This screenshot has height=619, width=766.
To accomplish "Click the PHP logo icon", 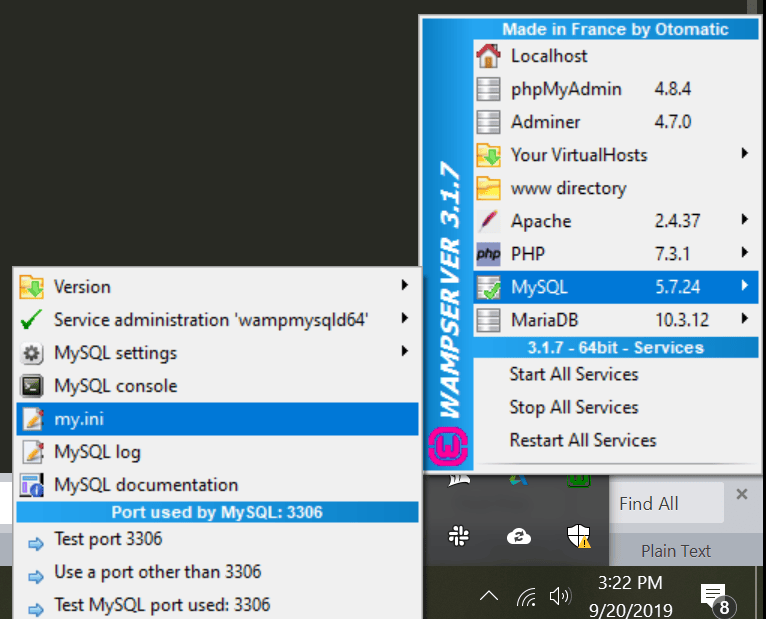I will click(x=489, y=254).
